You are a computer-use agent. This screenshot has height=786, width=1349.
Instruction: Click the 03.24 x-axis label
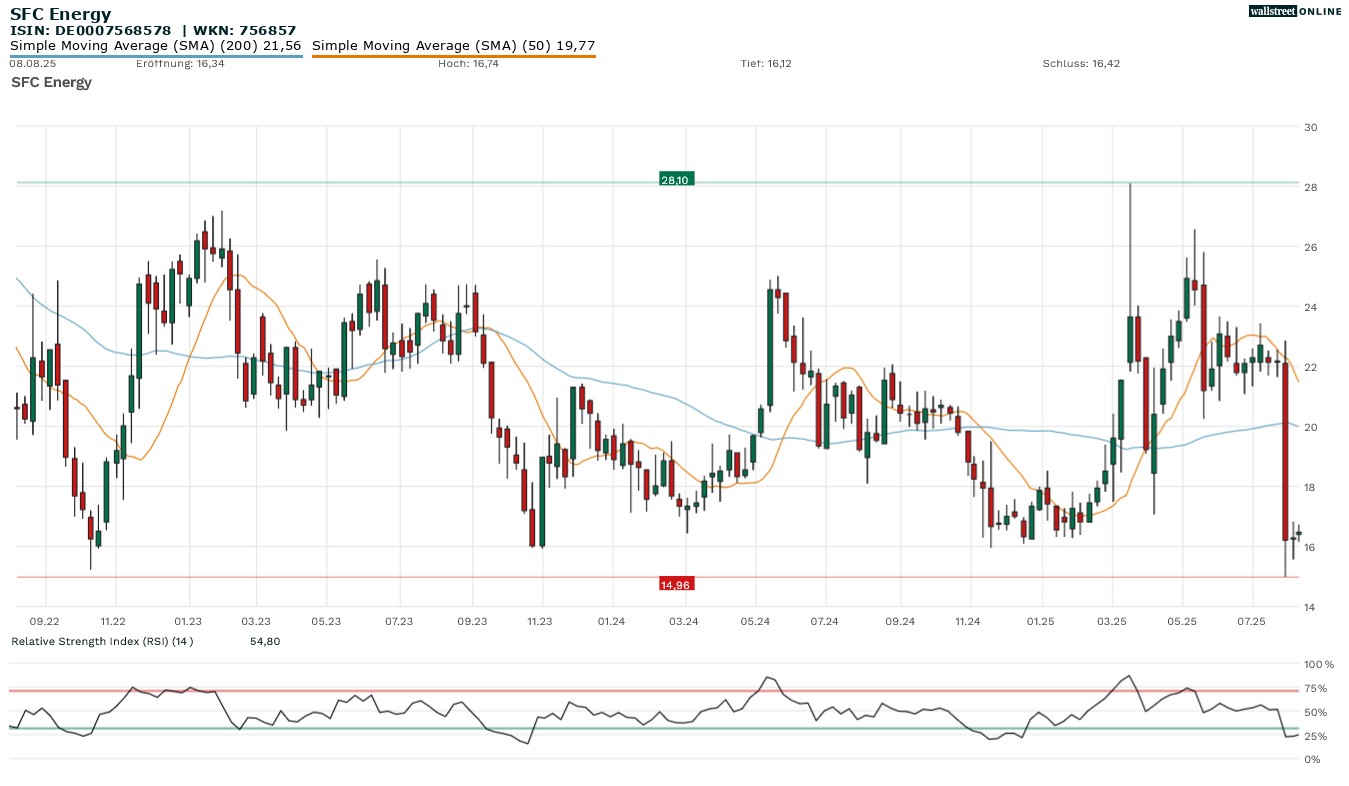tap(683, 621)
